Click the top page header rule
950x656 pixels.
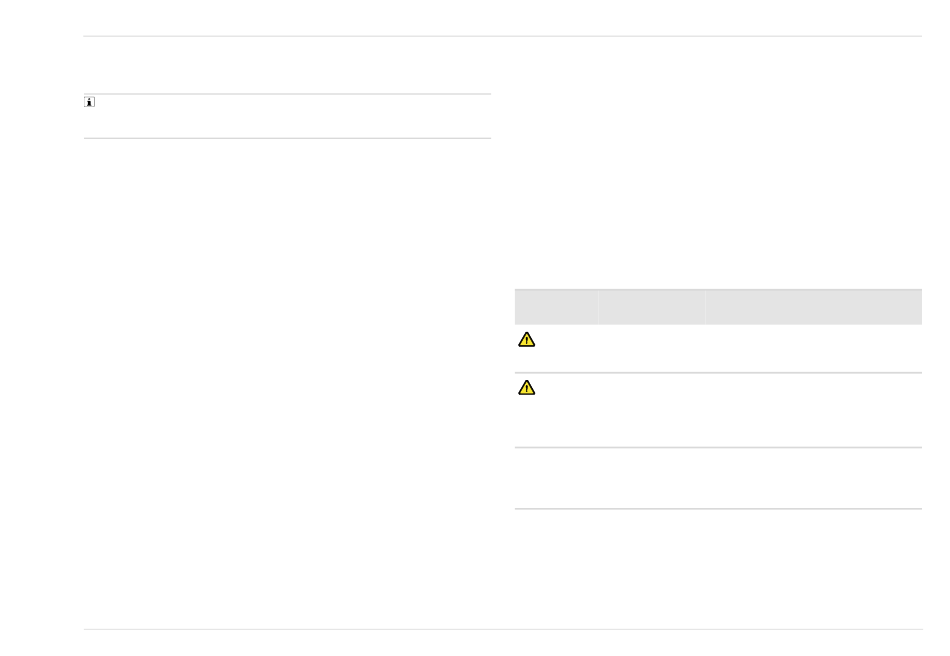pyautogui.click(x=503, y=36)
